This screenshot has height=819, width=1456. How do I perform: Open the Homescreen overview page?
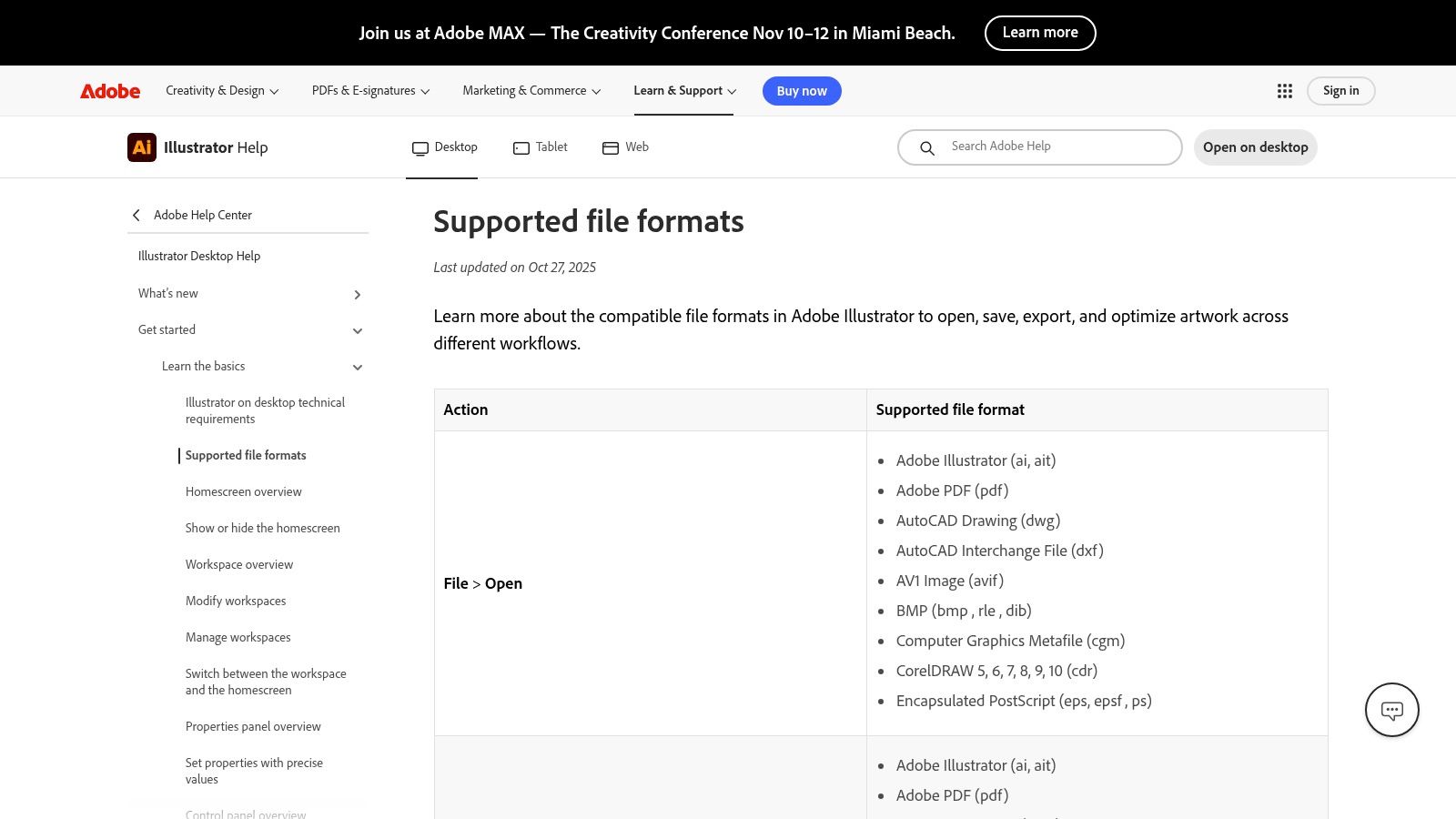(244, 491)
